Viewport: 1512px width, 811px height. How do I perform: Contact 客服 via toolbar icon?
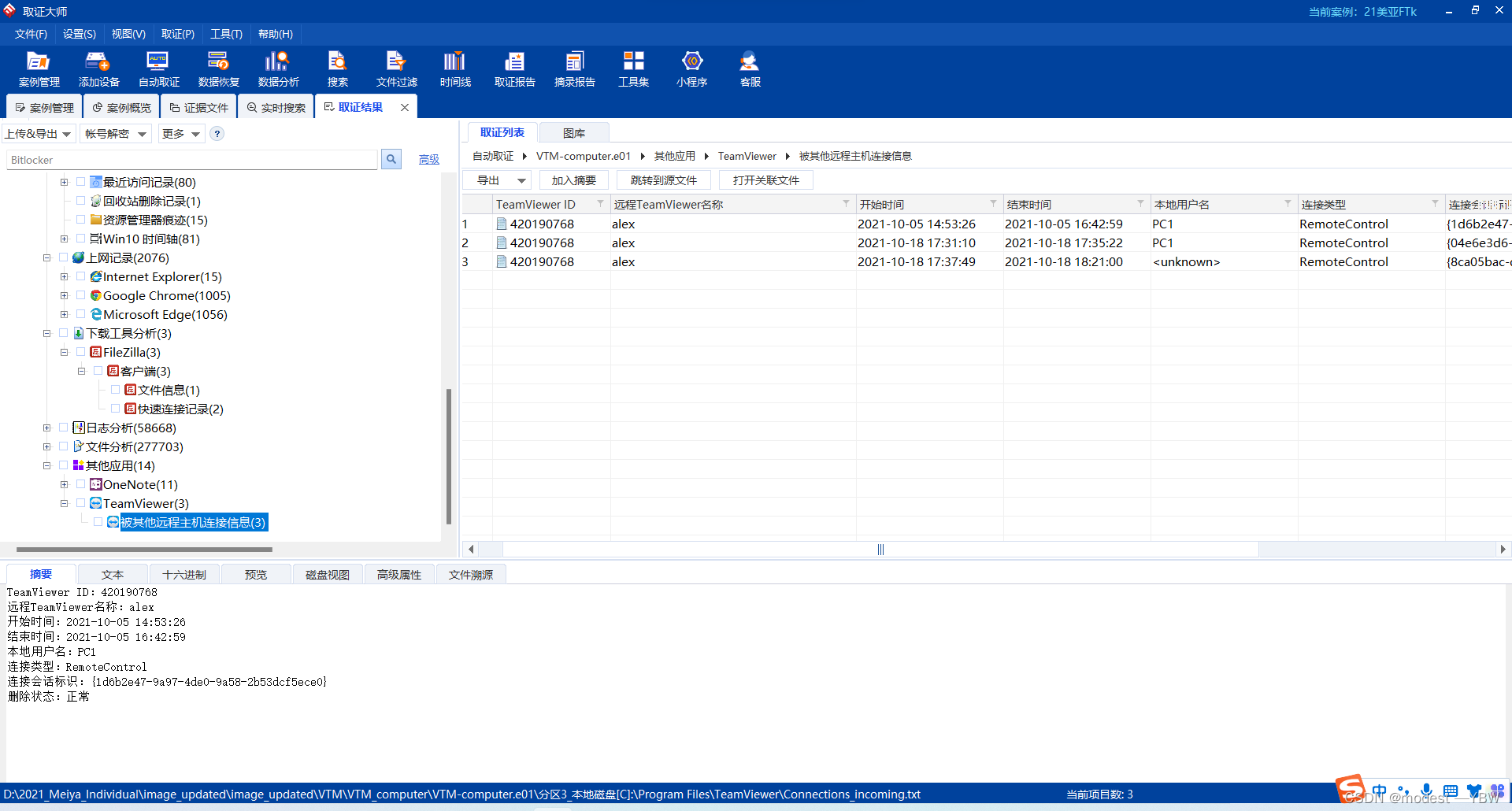750,69
